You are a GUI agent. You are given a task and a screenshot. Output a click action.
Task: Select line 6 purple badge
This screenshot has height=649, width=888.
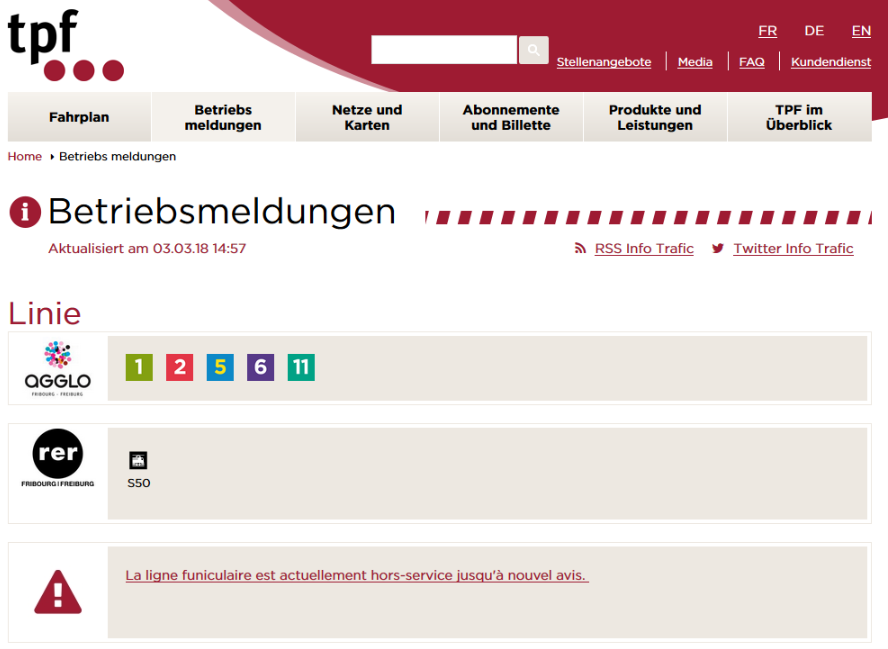click(260, 367)
